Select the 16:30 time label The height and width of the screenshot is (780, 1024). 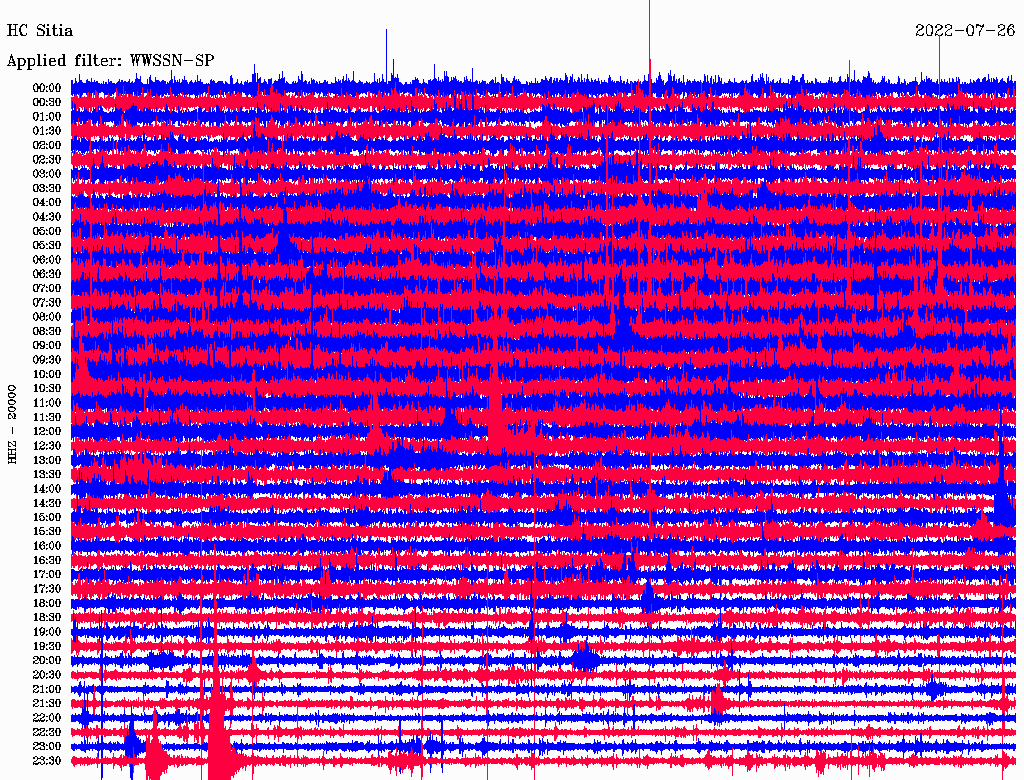[x=47, y=561]
